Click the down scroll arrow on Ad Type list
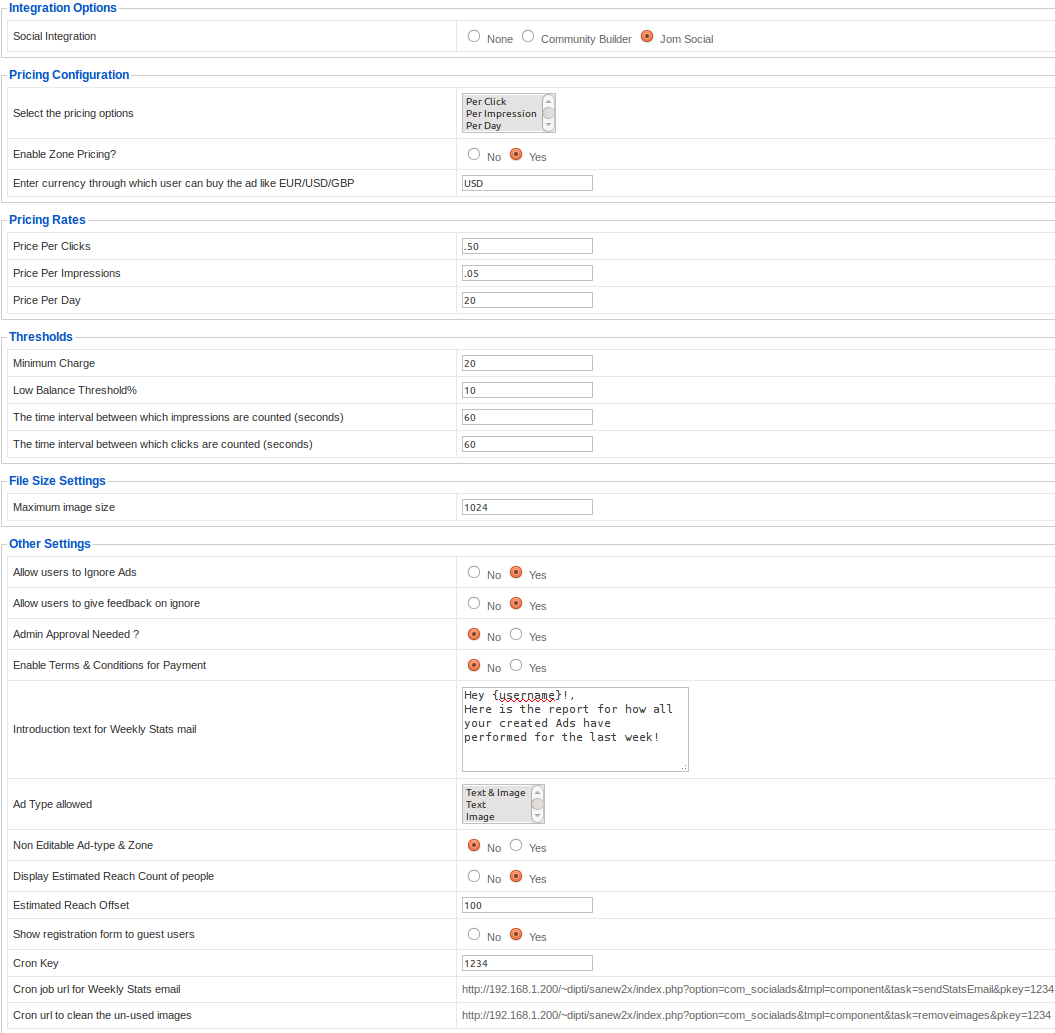This screenshot has width=1055, height=1033. click(x=535, y=816)
